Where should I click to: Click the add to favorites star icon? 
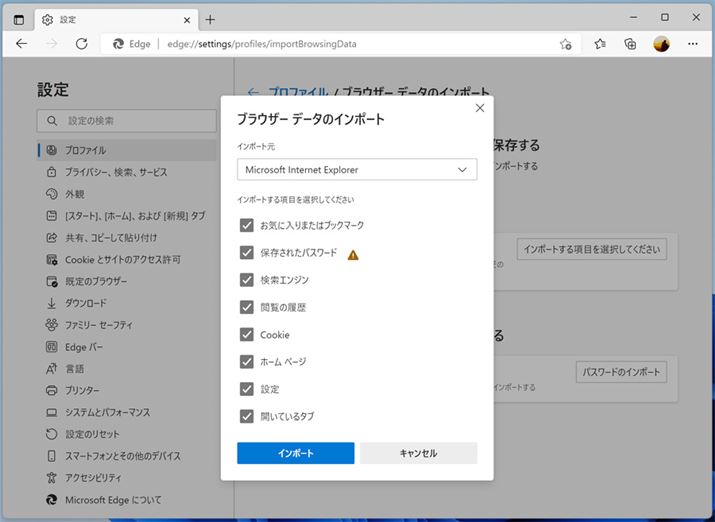565,44
